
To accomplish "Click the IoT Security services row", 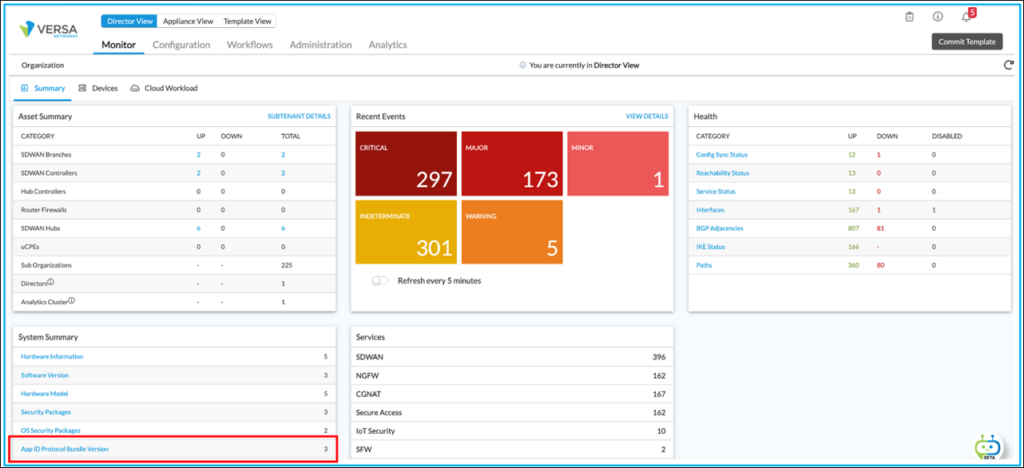I will tap(511, 431).
